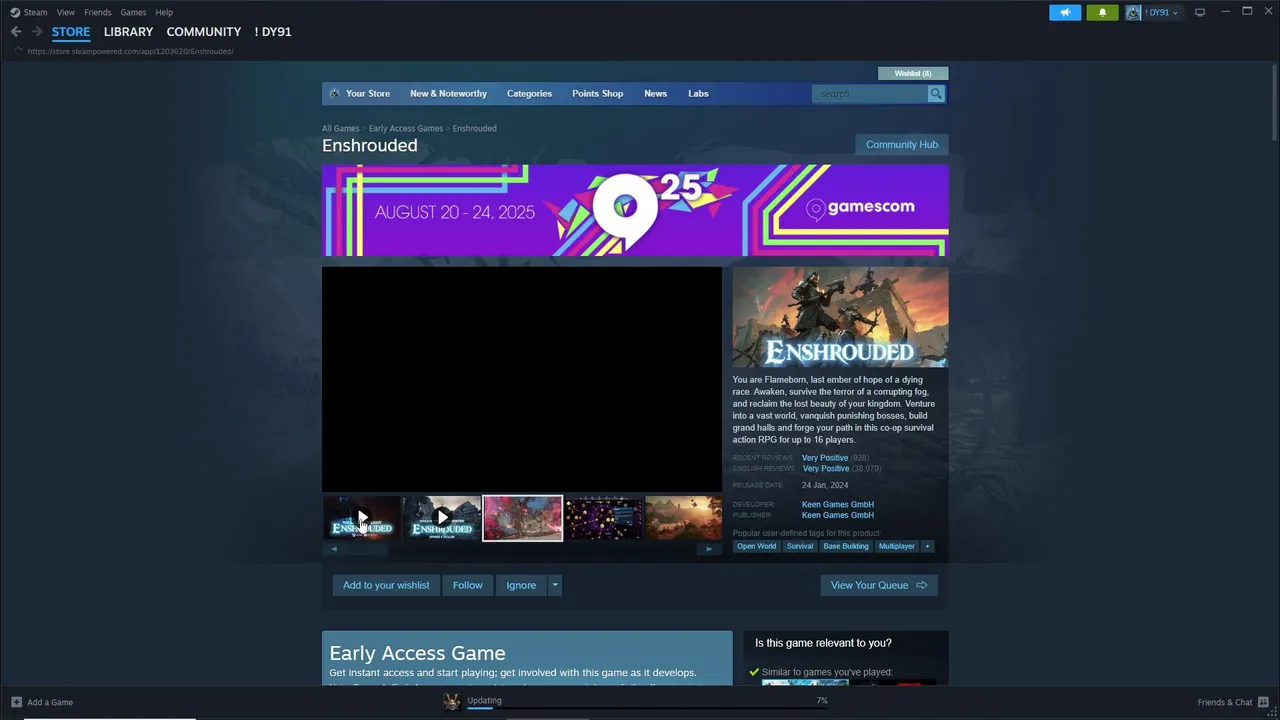Click the search magnifier icon
Viewport: 1280px width, 720px height.
936,94
